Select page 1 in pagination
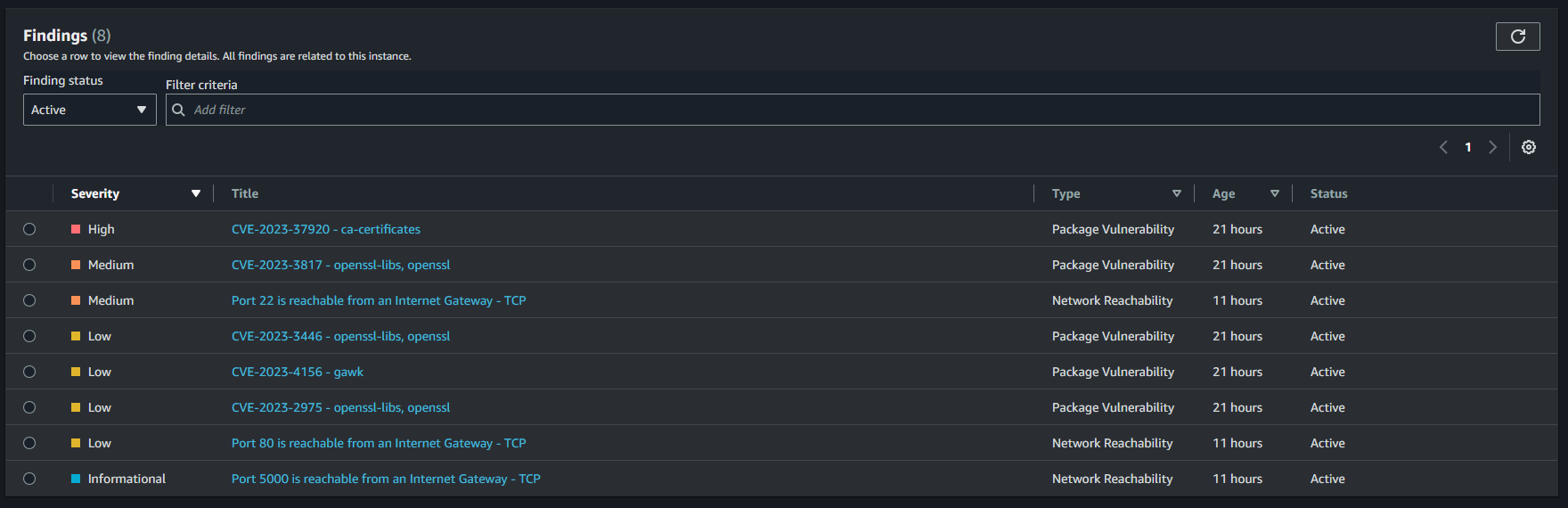This screenshot has width=1568, height=508. [x=1468, y=147]
